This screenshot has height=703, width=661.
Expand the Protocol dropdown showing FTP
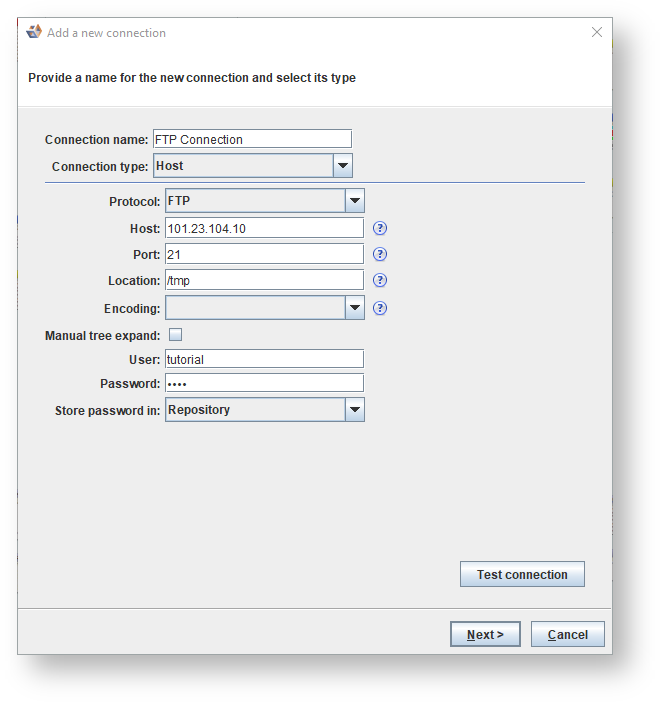pyautogui.click(x=354, y=201)
